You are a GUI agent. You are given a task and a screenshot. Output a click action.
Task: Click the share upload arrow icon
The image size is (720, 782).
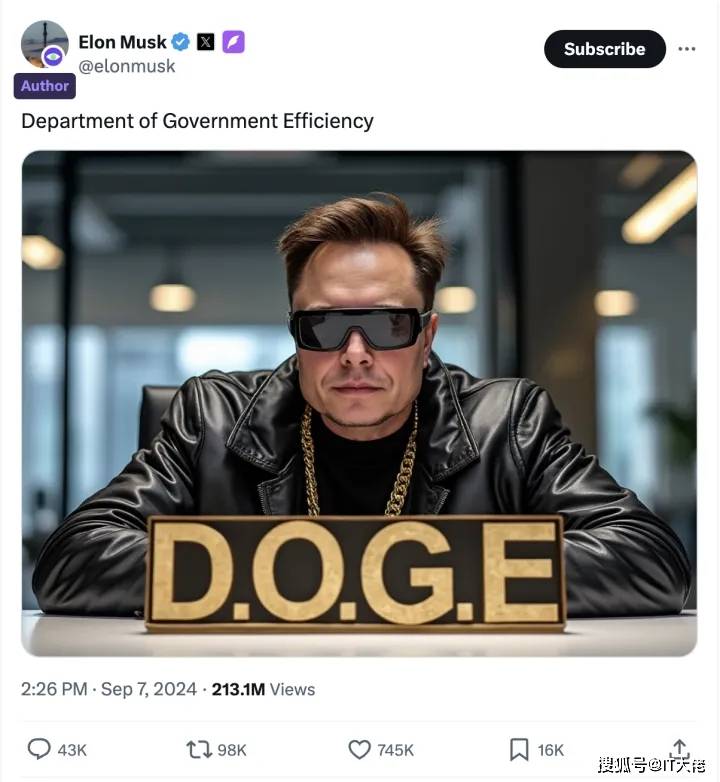679,749
